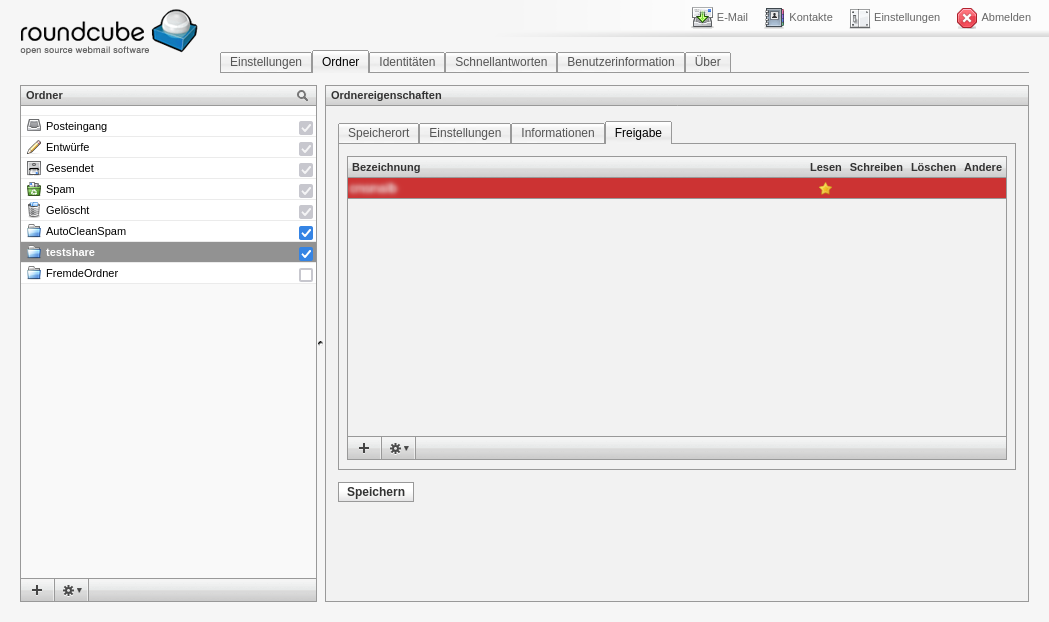Open share list gear dropdown menu
The width and height of the screenshot is (1049, 622).
click(399, 448)
